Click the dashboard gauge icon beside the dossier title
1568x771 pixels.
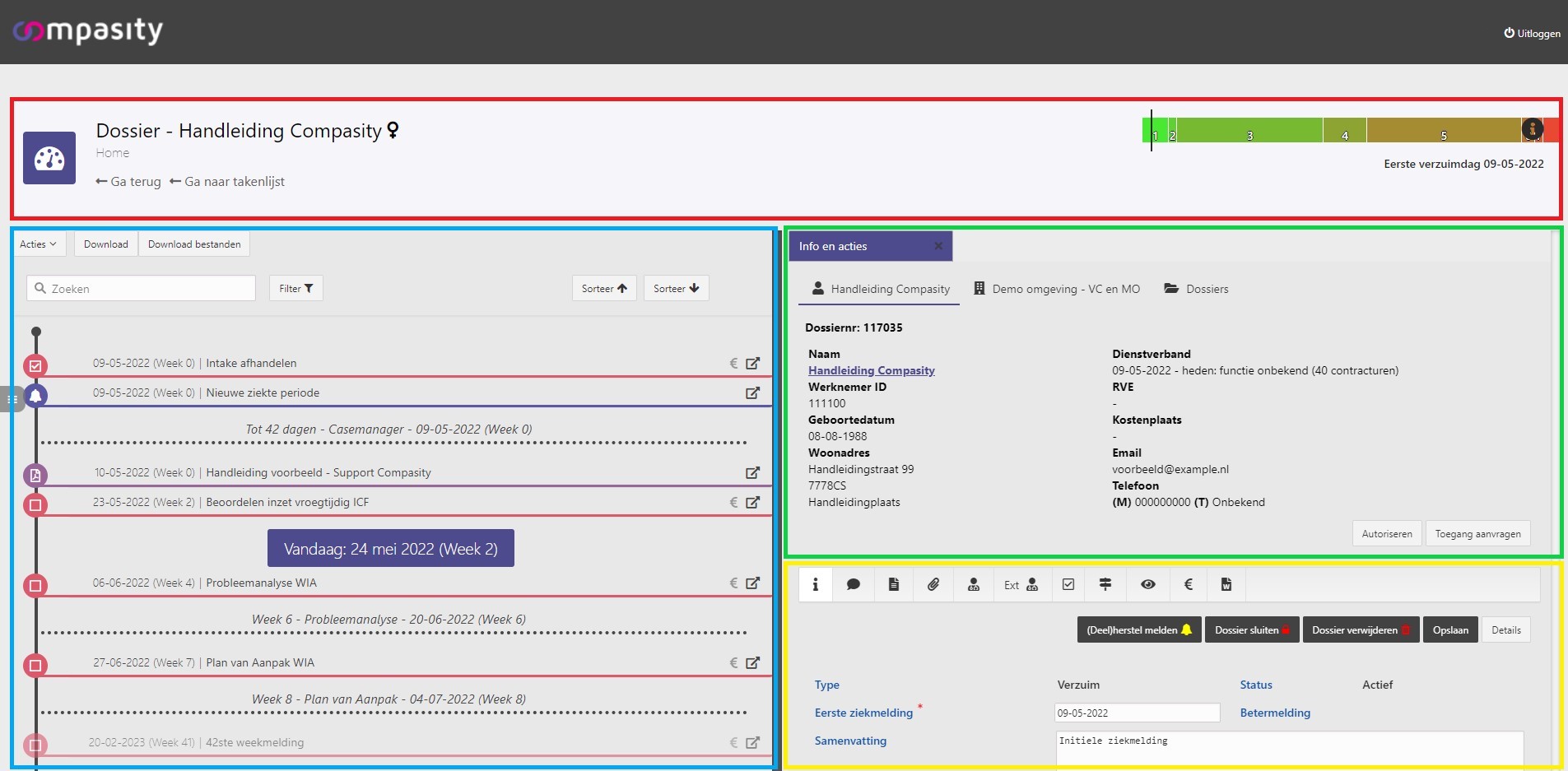pos(49,158)
